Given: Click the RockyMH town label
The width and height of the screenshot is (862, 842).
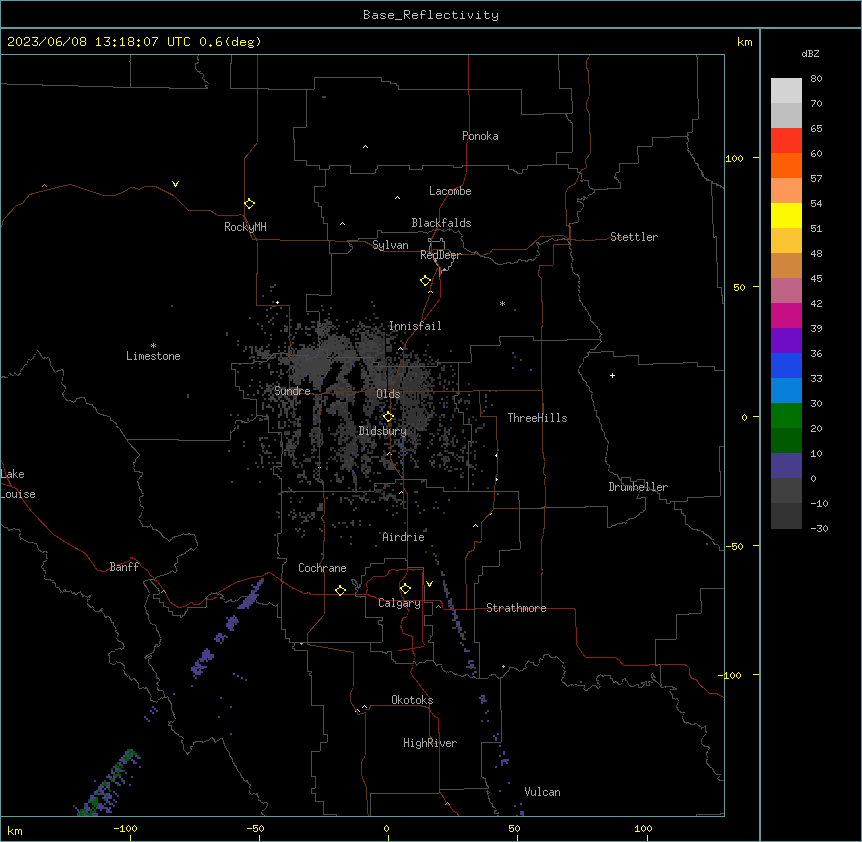Looking at the screenshot, I should point(245,227).
